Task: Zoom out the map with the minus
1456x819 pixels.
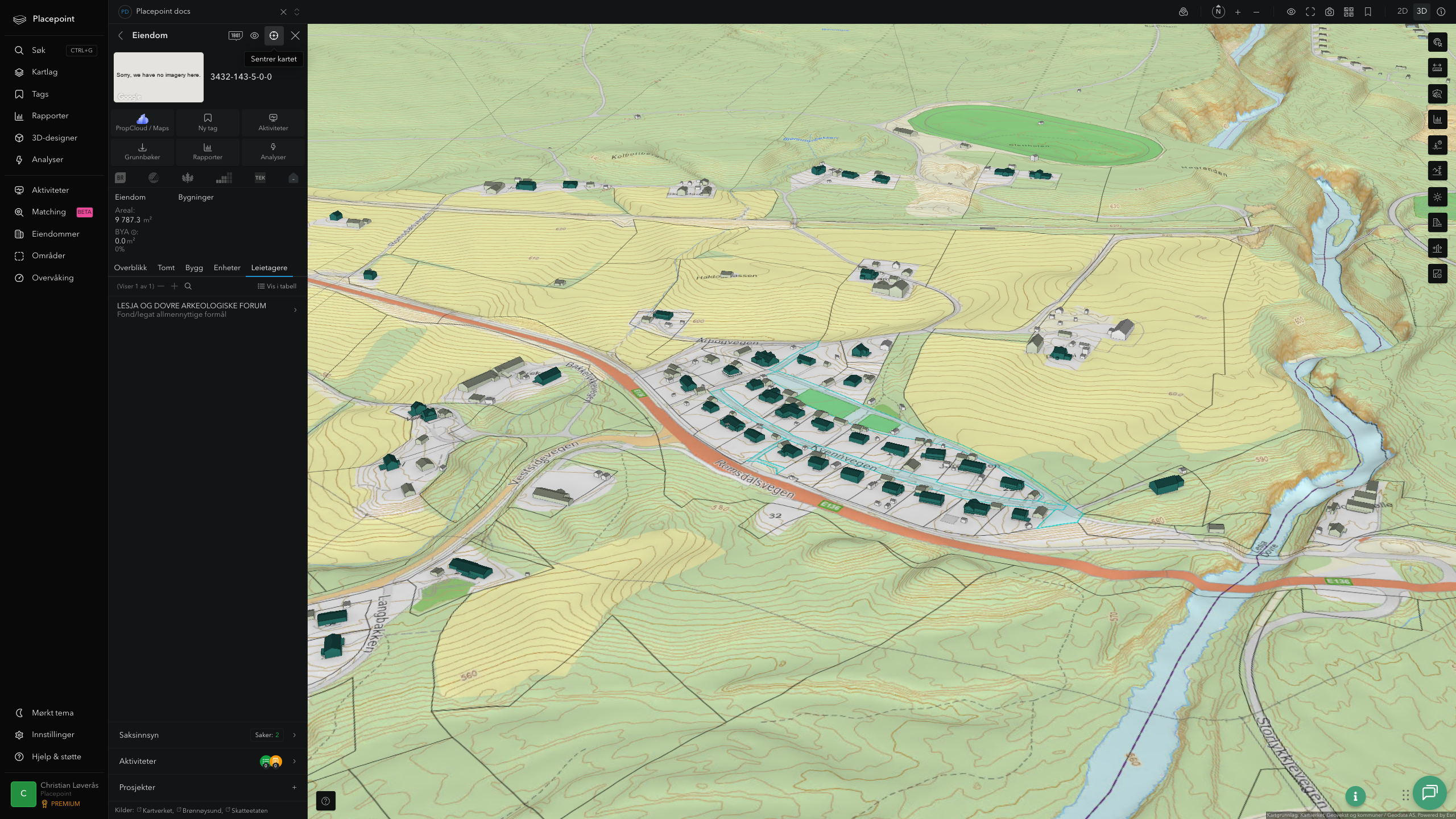Action: point(1256,11)
